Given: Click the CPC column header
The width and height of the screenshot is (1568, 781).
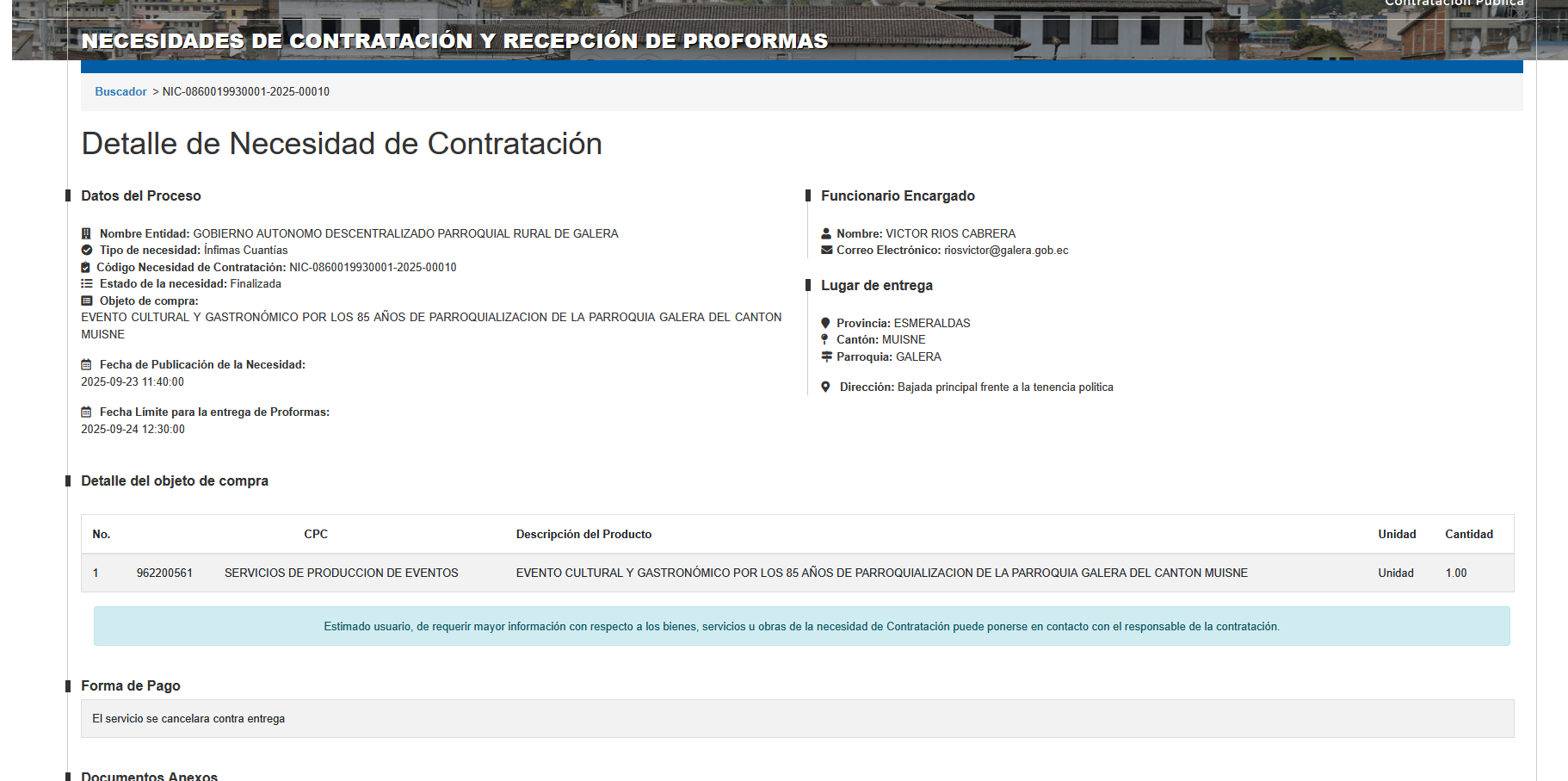Looking at the screenshot, I should pos(316,534).
